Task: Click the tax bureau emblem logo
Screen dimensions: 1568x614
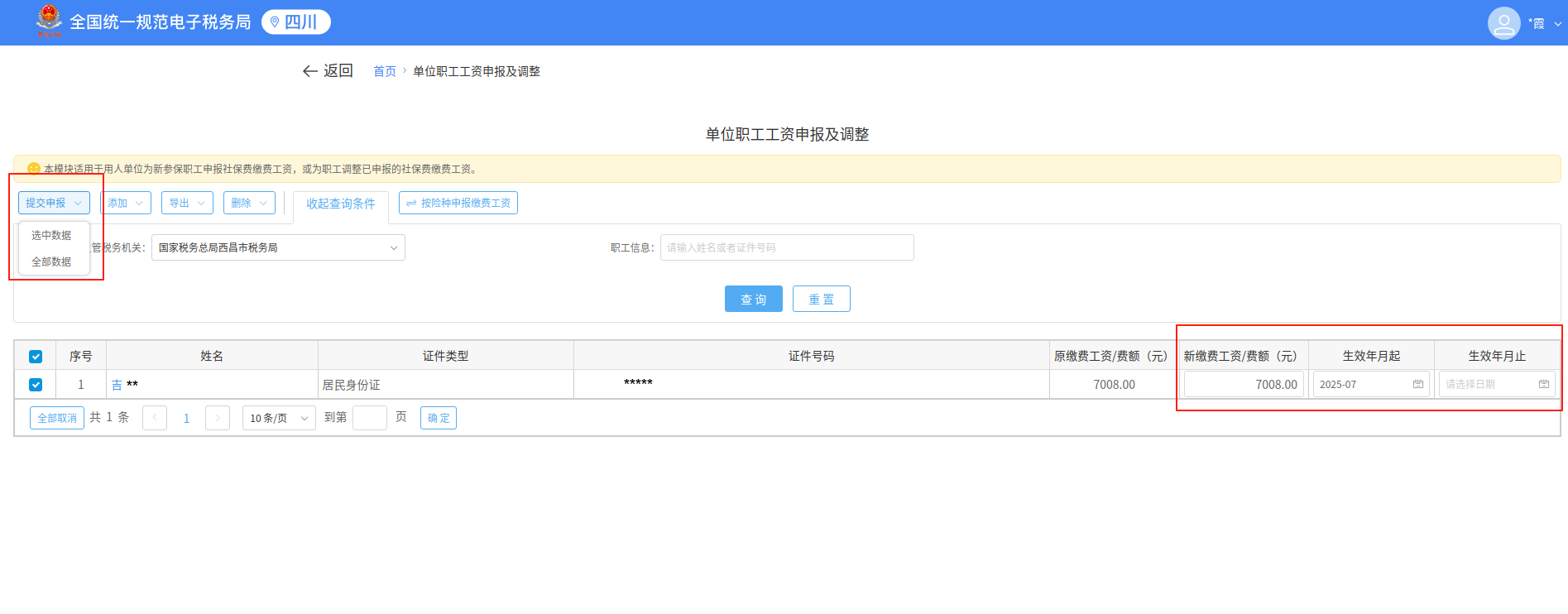Action: [x=49, y=21]
